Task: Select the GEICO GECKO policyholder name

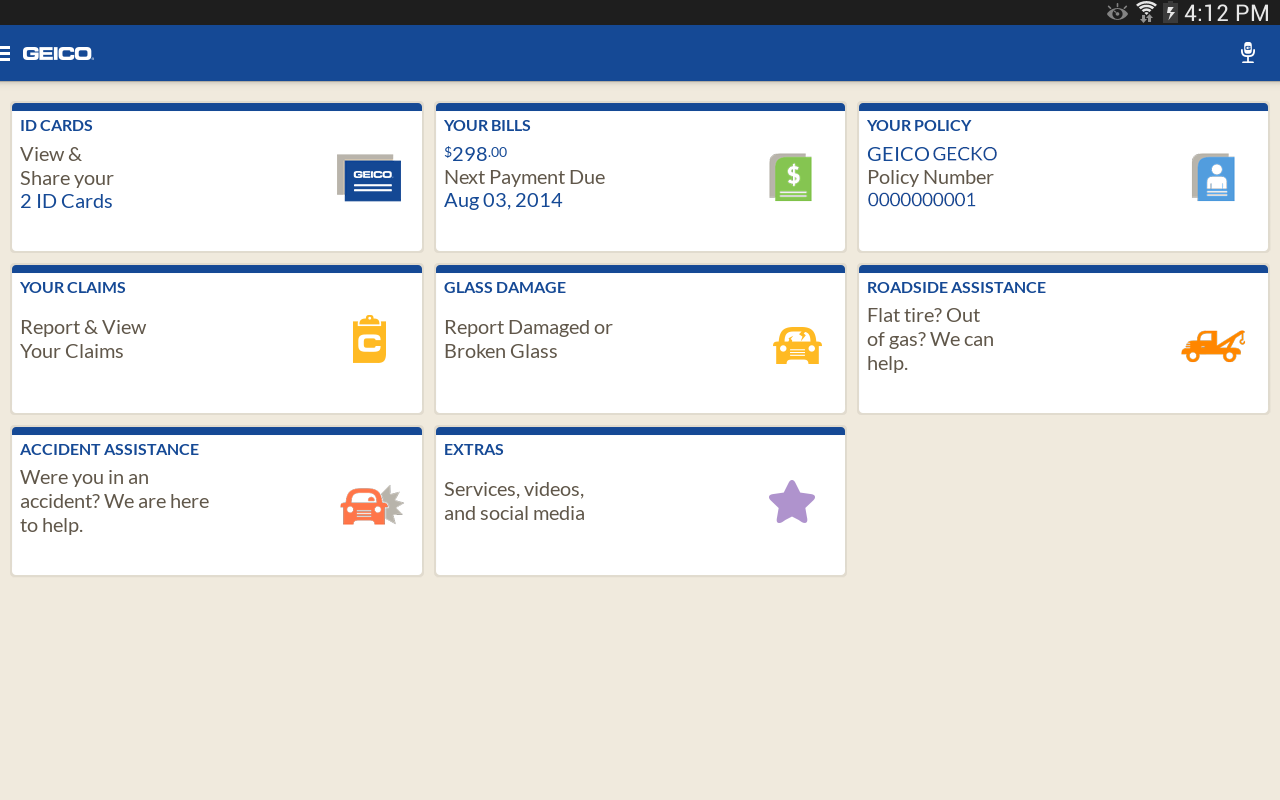Action: (932, 154)
